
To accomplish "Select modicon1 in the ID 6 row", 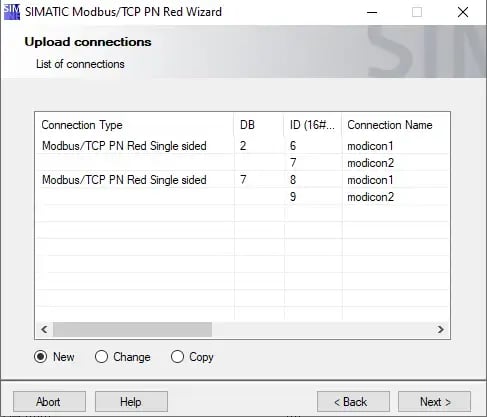I will pos(370,146).
